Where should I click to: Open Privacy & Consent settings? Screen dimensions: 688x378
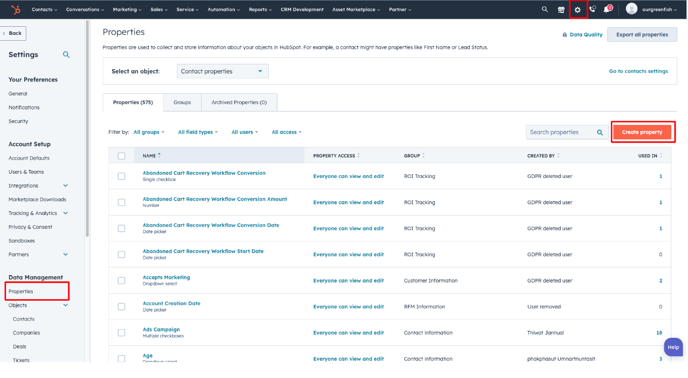(x=30, y=227)
